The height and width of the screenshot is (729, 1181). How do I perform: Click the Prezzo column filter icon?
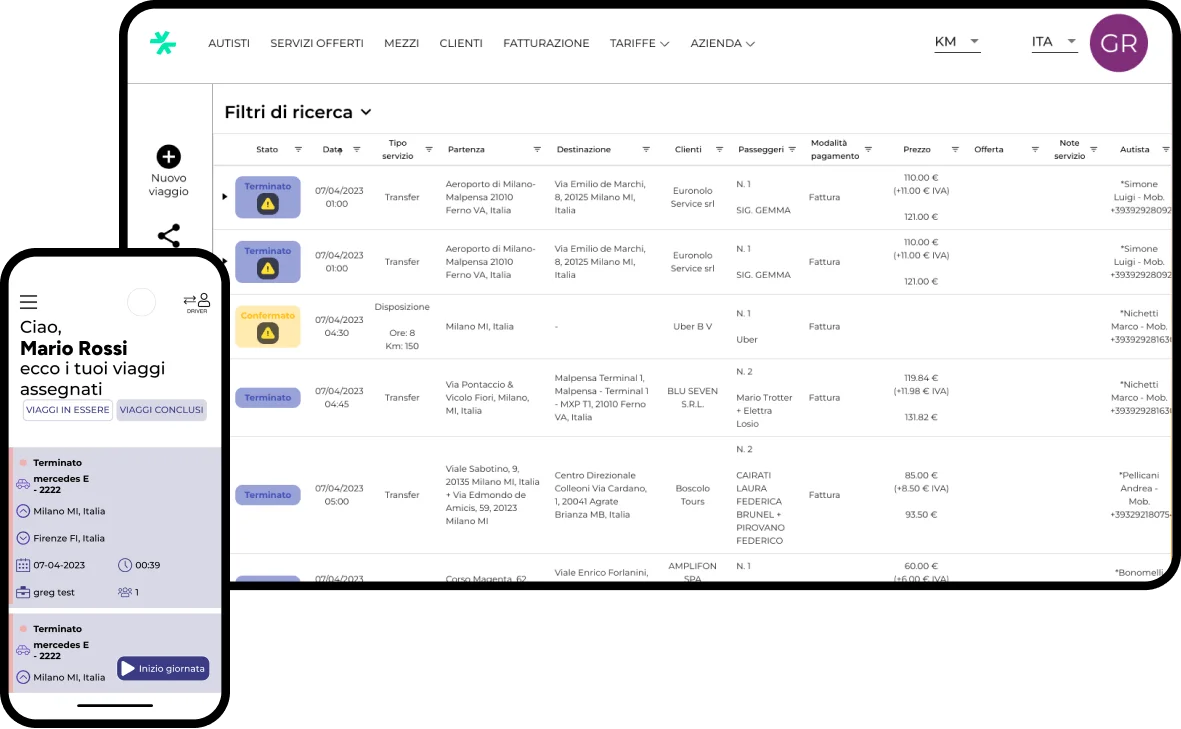pyautogui.click(x=954, y=149)
